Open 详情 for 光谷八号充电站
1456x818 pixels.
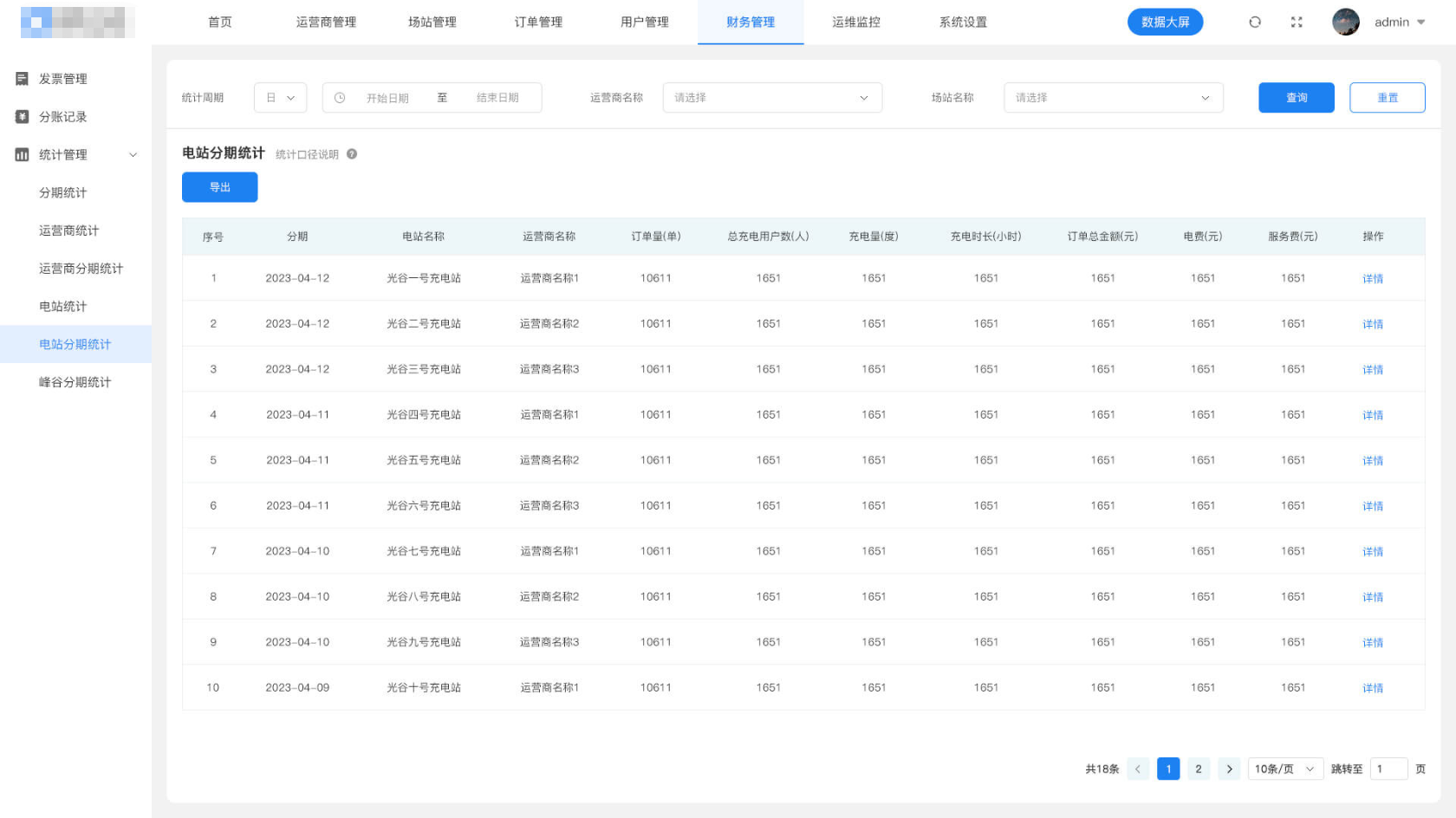(x=1373, y=597)
